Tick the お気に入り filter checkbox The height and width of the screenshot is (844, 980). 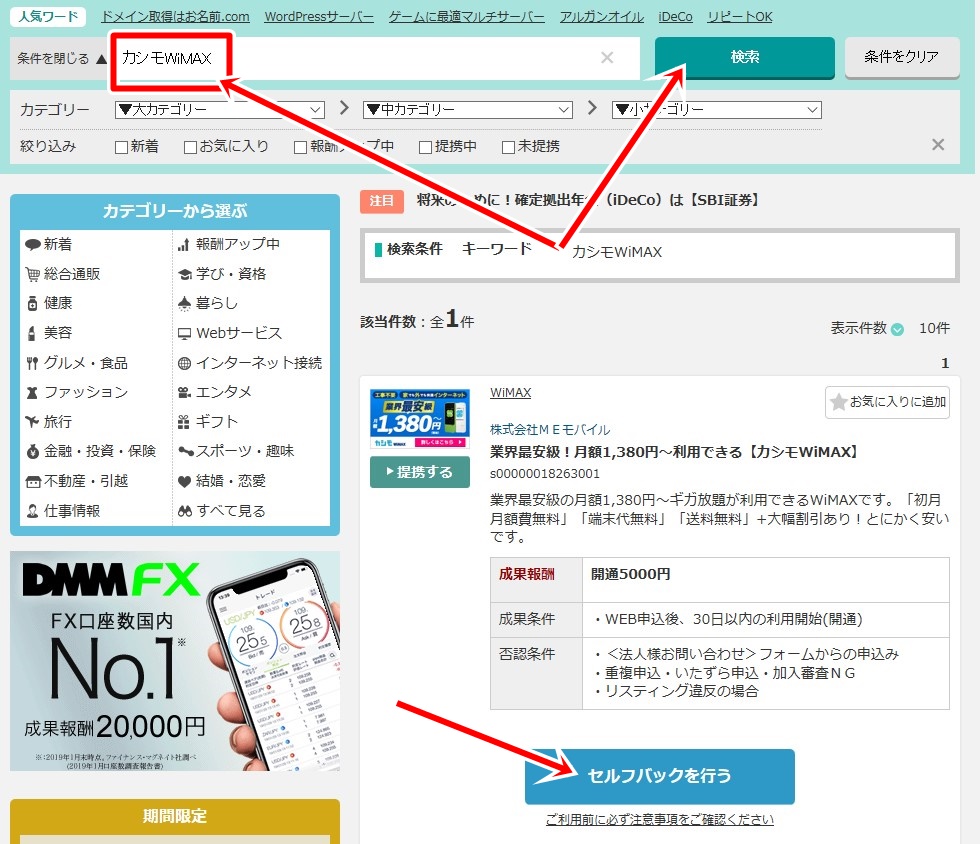point(190,147)
